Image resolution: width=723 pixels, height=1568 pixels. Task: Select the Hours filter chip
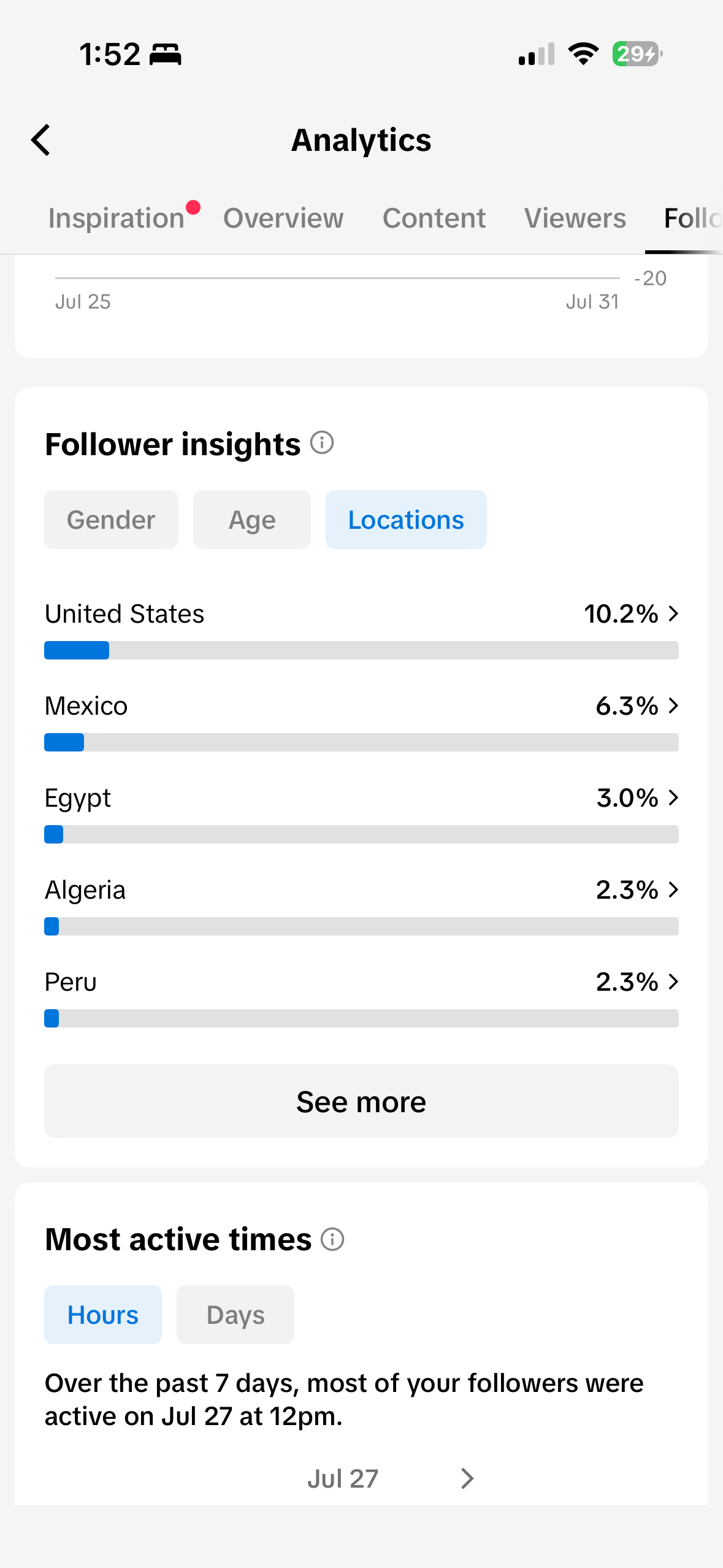(x=103, y=1315)
